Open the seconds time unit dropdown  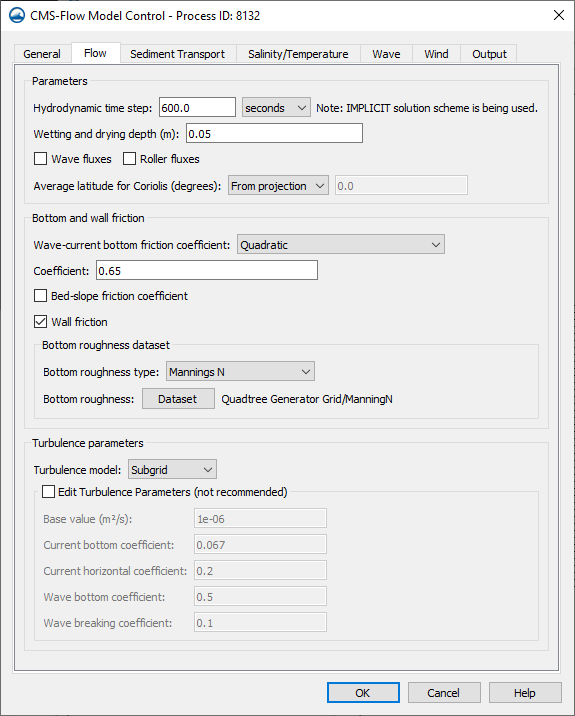[276, 107]
